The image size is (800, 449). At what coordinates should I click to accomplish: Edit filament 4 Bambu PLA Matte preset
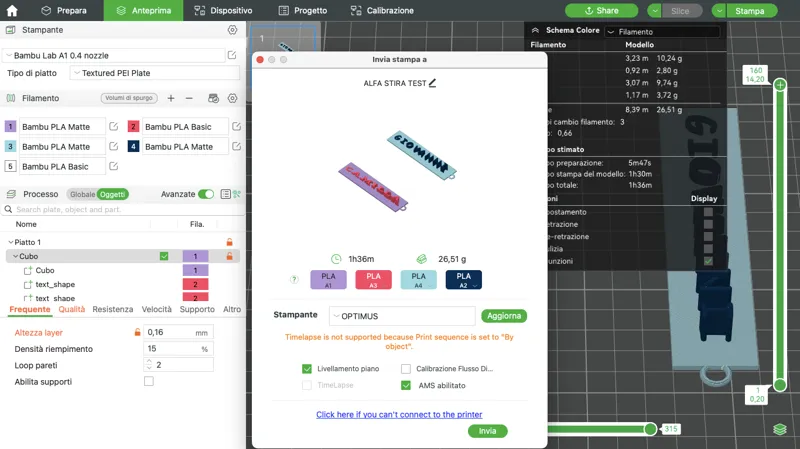(x=236, y=146)
